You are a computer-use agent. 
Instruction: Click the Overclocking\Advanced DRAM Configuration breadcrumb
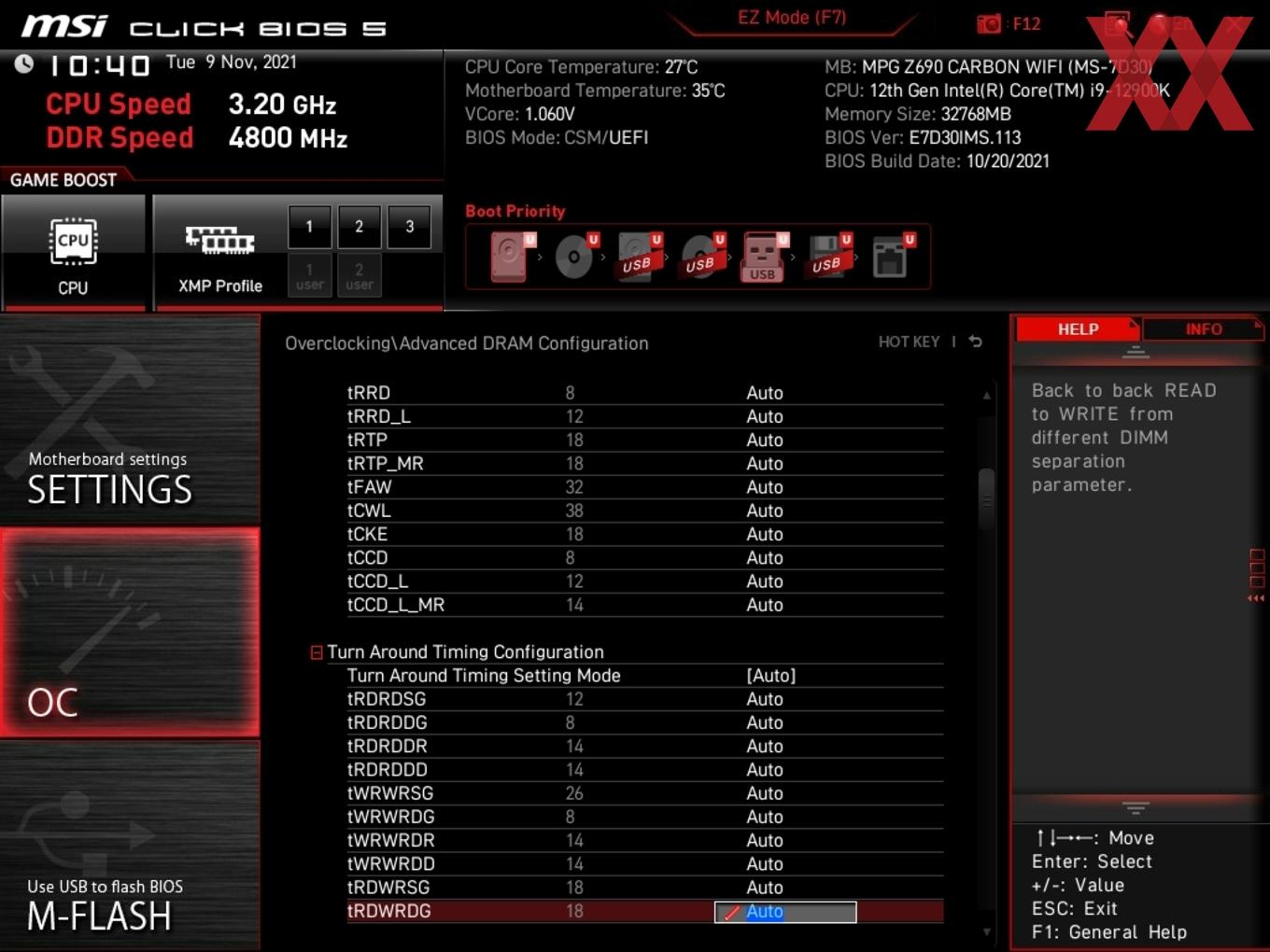[x=467, y=343]
